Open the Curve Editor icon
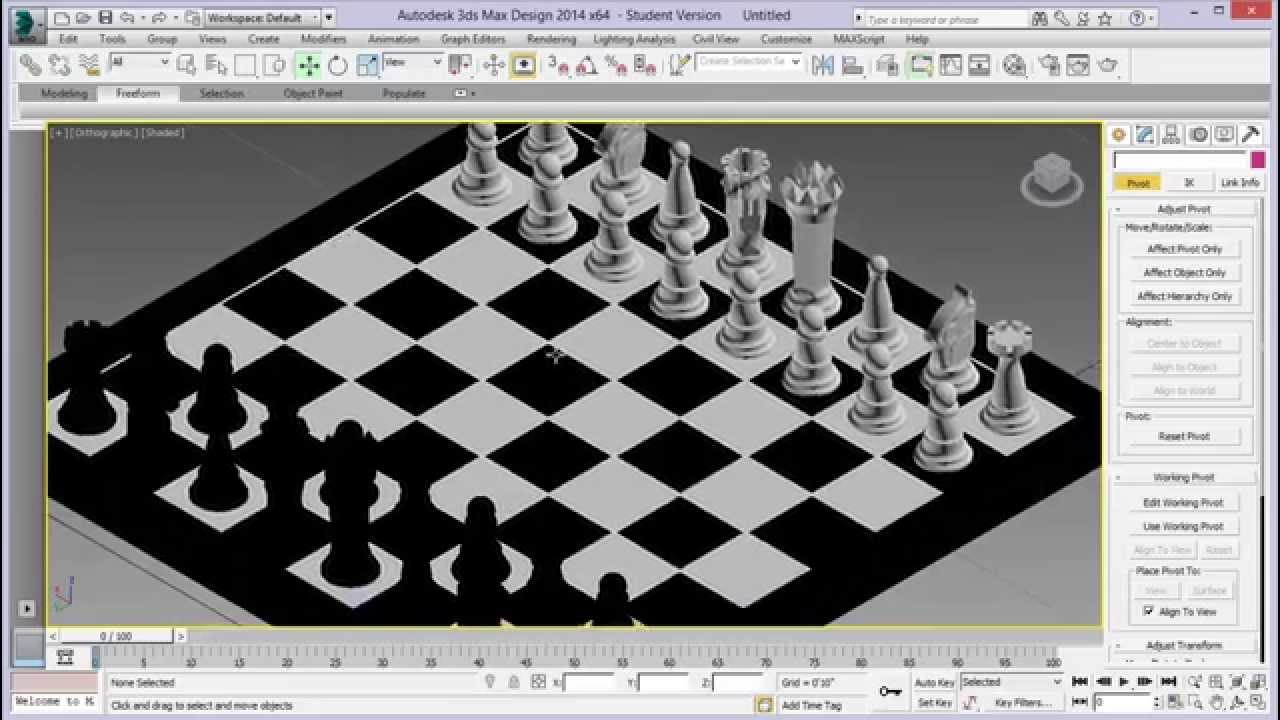1280x720 pixels. [950, 65]
